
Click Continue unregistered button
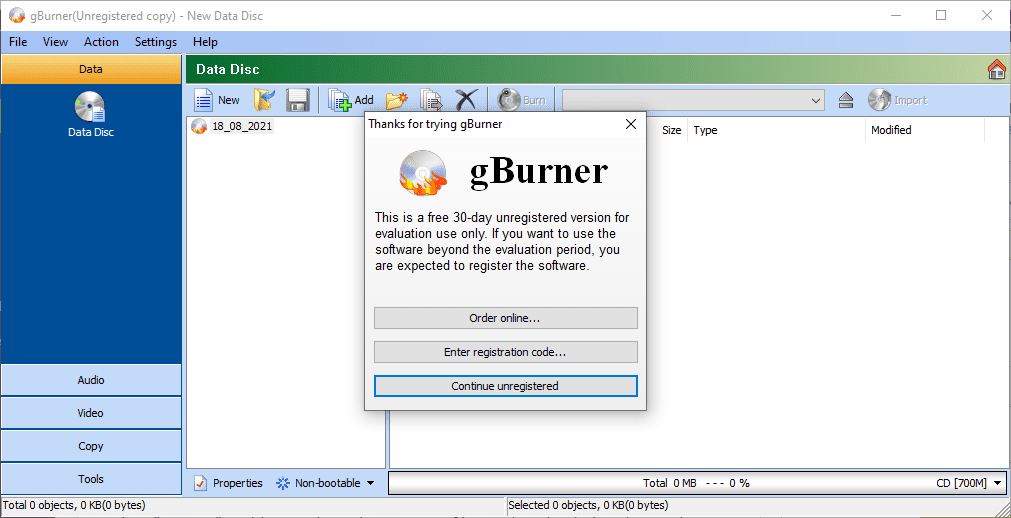[x=506, y=386]
